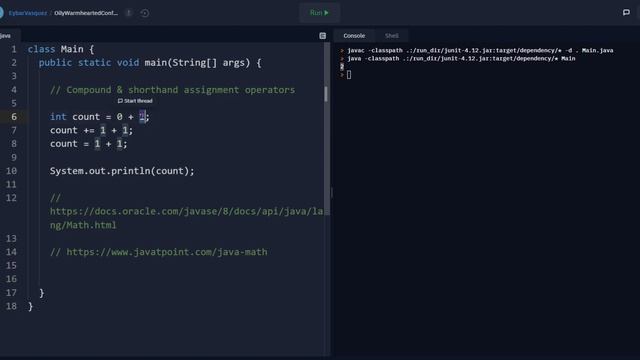Click the console input prompt cursor
The image size is (640, 360).
(349, 75)
